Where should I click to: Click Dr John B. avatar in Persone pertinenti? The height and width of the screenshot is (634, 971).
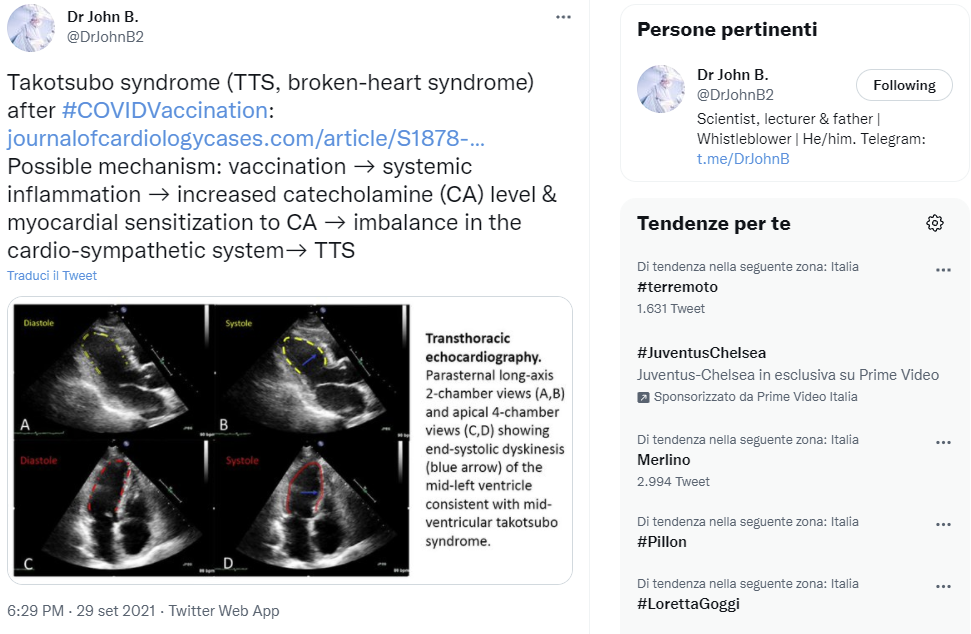(661, 89)
